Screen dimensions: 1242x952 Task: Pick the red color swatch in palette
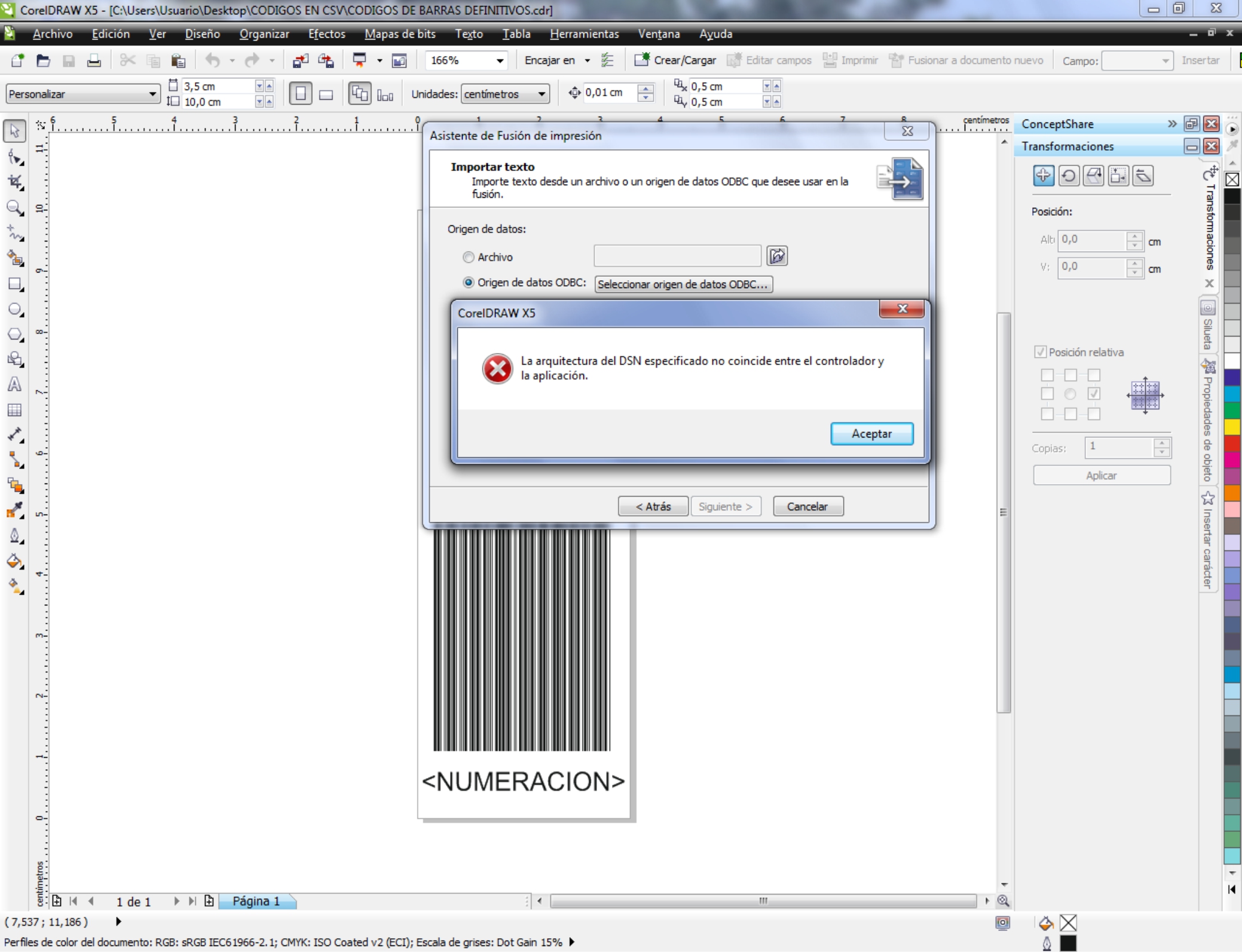tap(1232, 443)
